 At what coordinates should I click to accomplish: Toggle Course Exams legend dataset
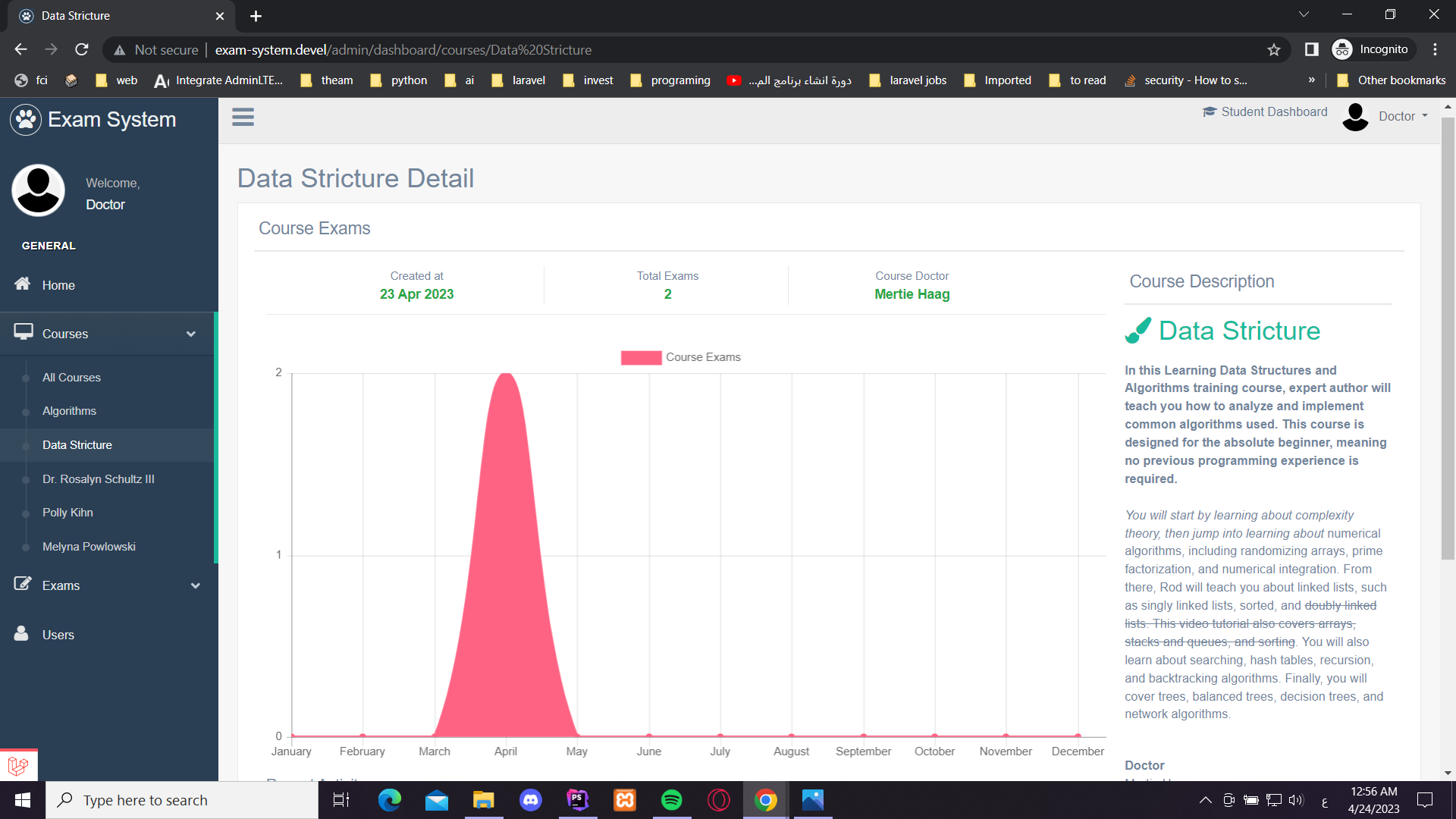pyautogui.click(x=680, y=357)
